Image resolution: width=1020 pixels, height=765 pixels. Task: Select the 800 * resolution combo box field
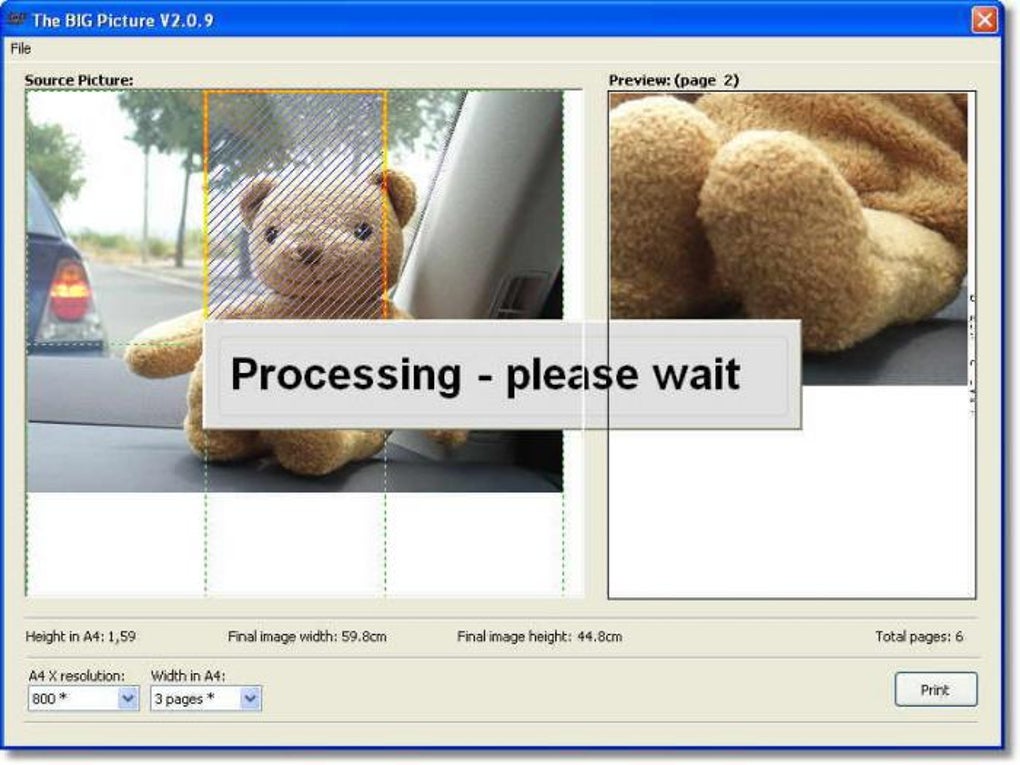(x=83, y=699)
